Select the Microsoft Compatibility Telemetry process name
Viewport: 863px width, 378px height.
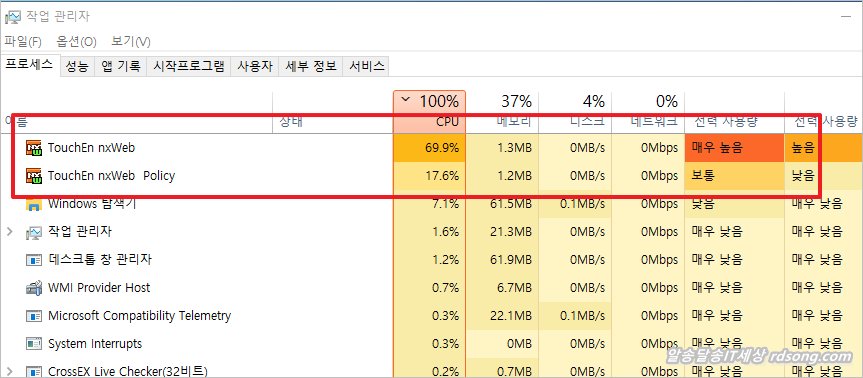coord(139,316)
